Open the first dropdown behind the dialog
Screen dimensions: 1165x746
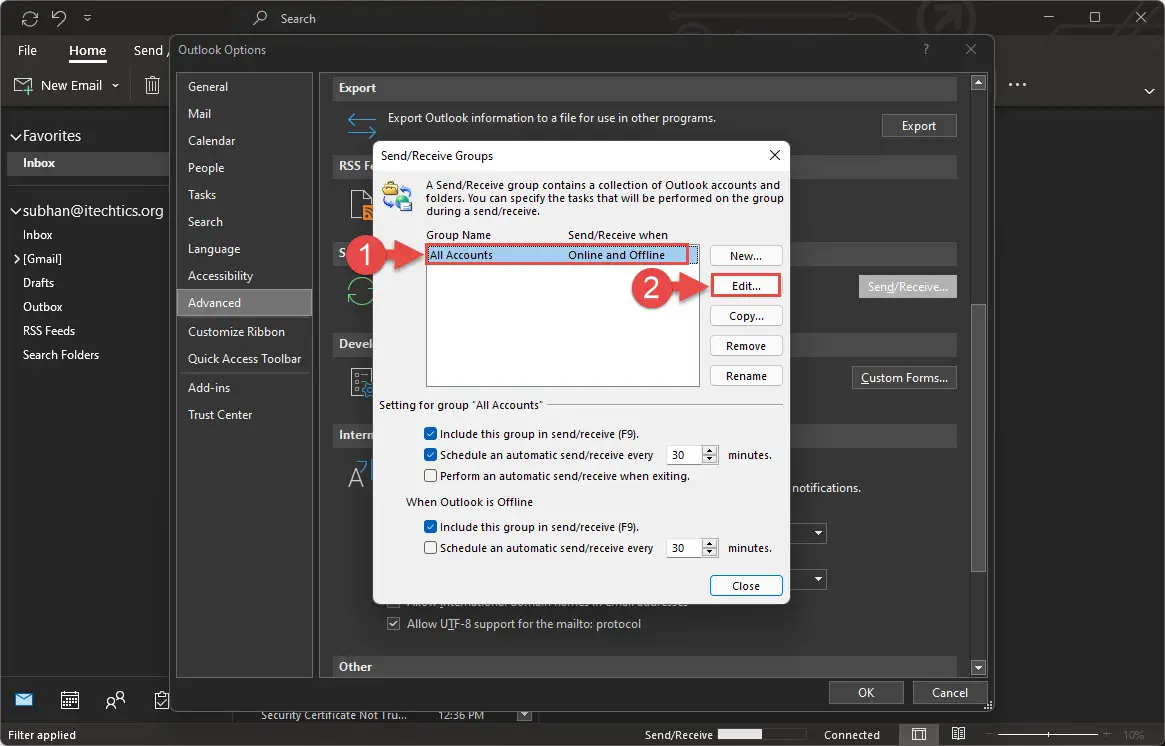(818, 533)
